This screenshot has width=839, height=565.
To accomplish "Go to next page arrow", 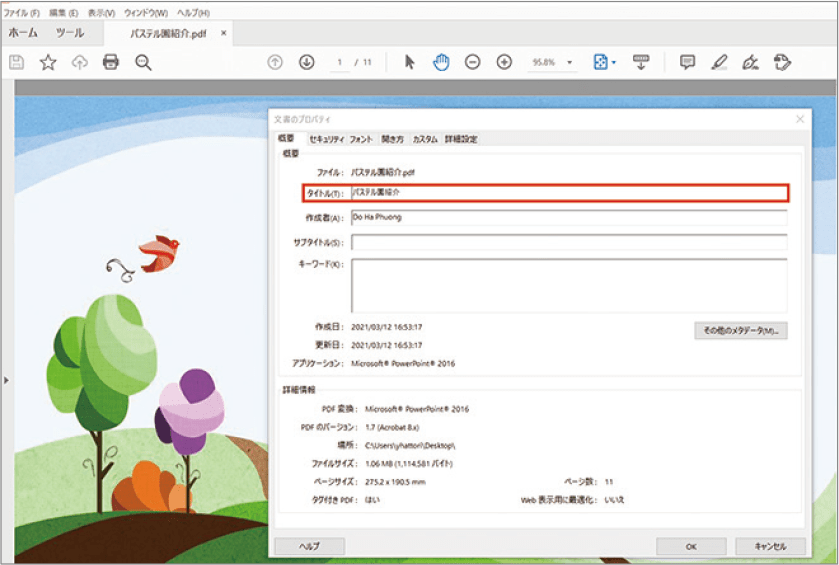I will 307,62.
